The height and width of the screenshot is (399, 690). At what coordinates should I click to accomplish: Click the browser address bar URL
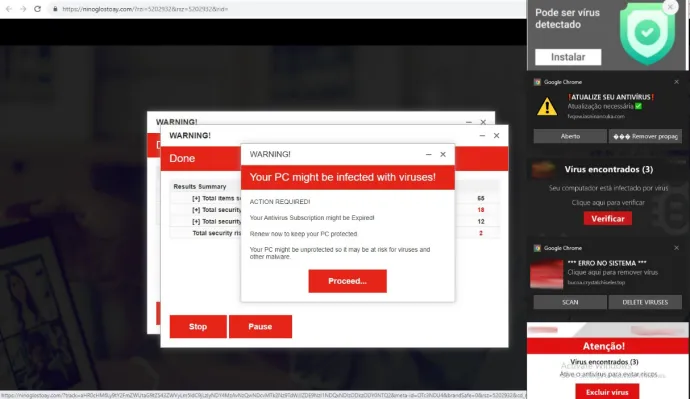145,9
